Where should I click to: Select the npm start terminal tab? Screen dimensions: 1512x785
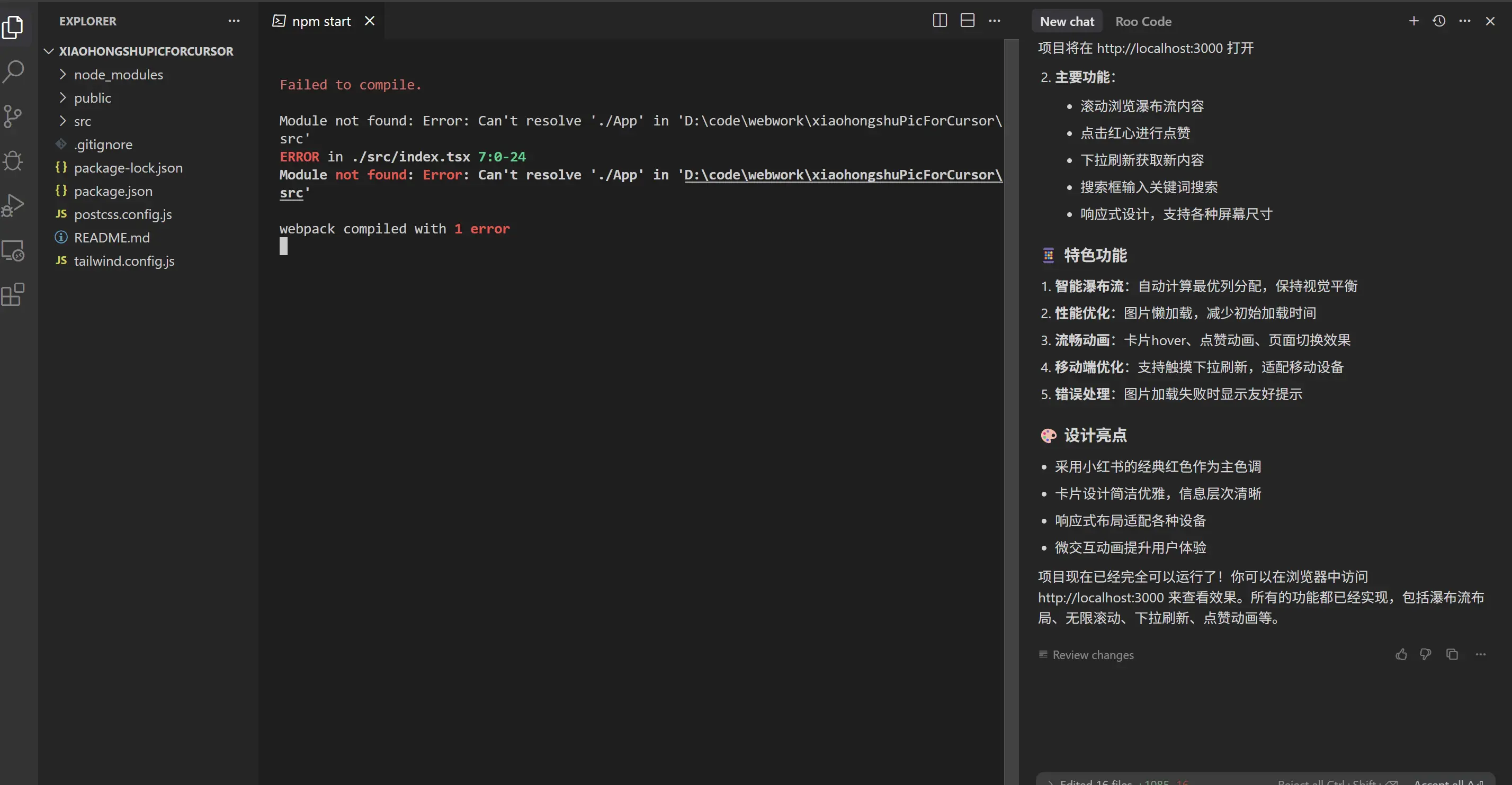(321, 21)
